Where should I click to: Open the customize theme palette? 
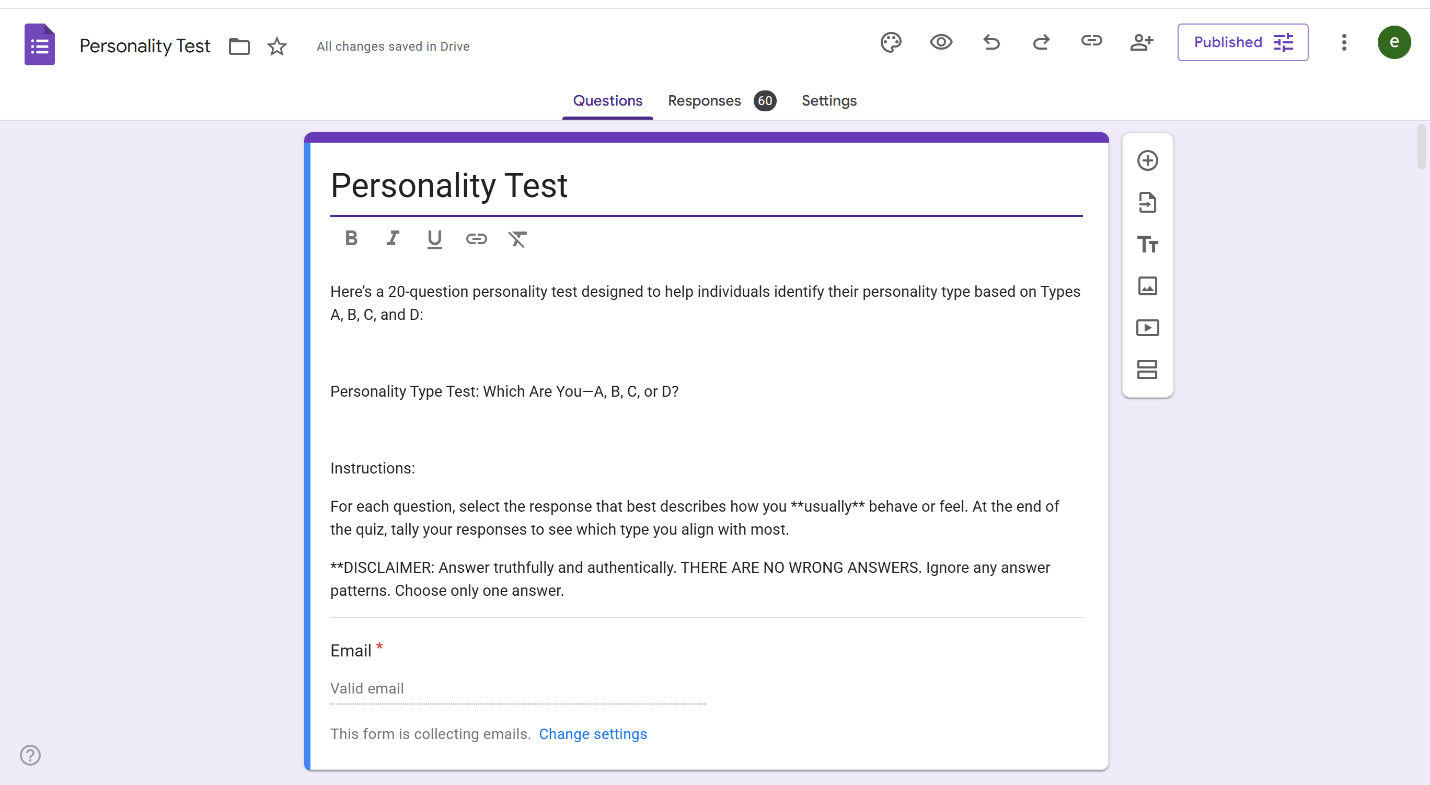[891, 42]
